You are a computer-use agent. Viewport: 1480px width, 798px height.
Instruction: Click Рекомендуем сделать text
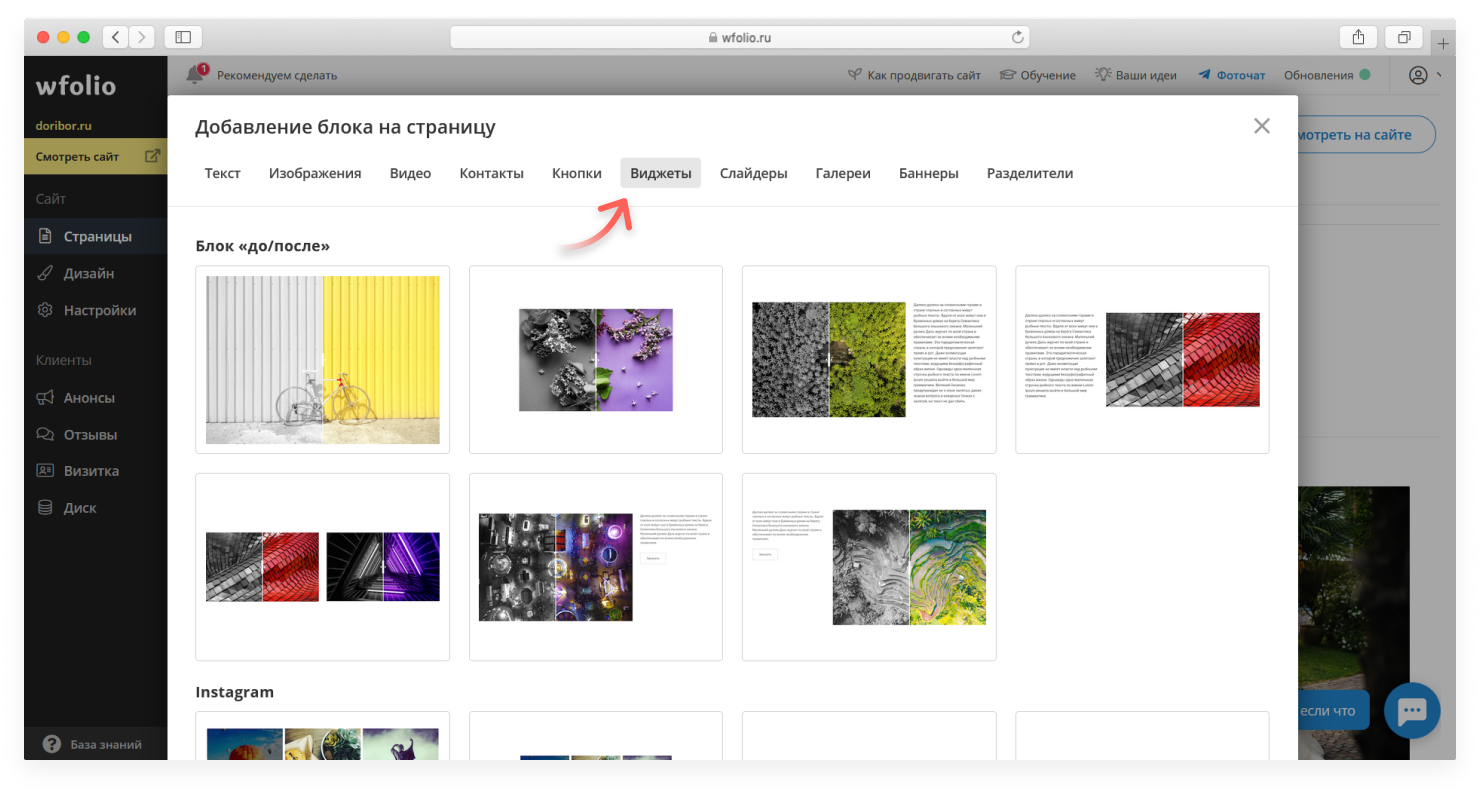pyautogui.click(x=277, y=75)
